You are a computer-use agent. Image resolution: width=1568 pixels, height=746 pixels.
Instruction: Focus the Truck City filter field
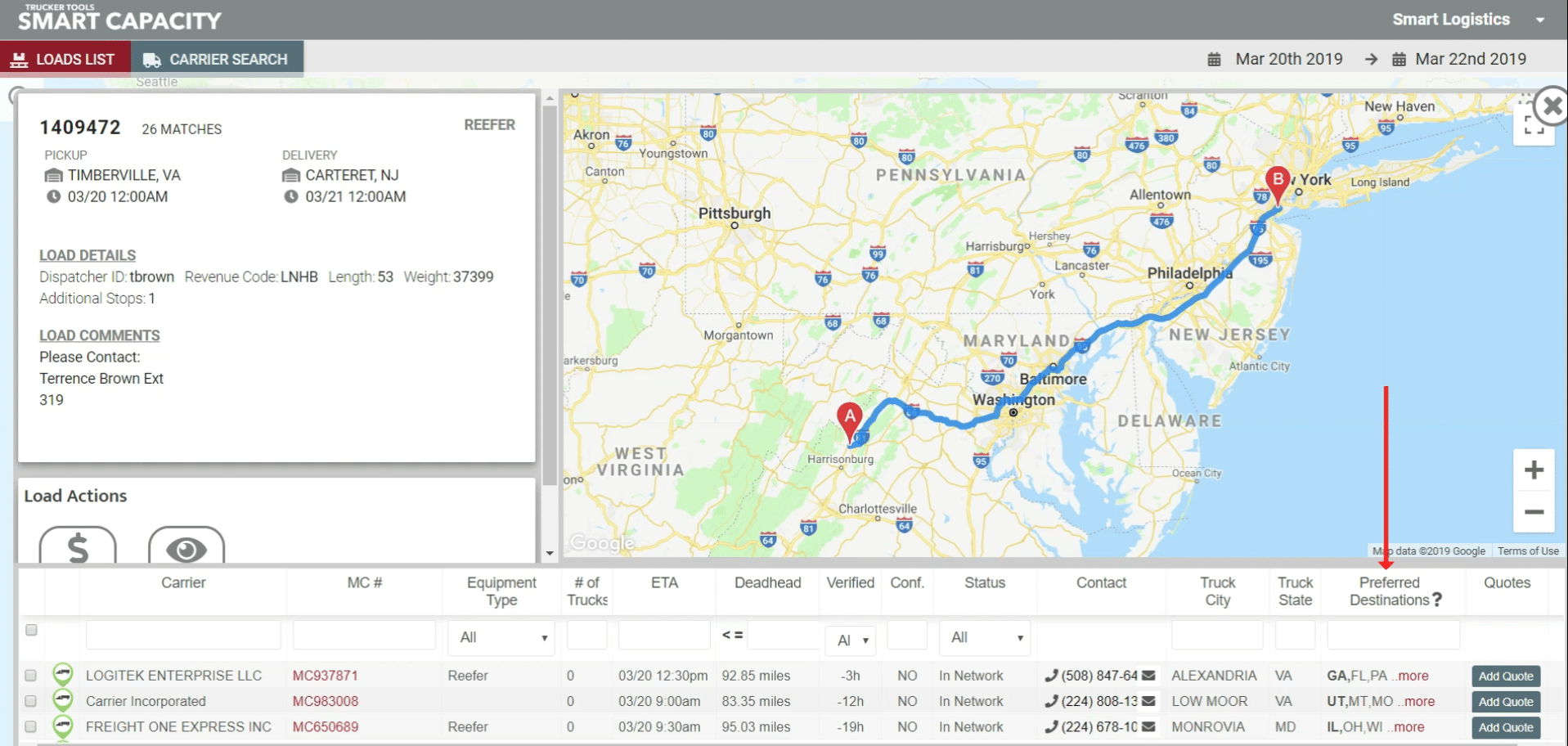tap(1217, 636)
